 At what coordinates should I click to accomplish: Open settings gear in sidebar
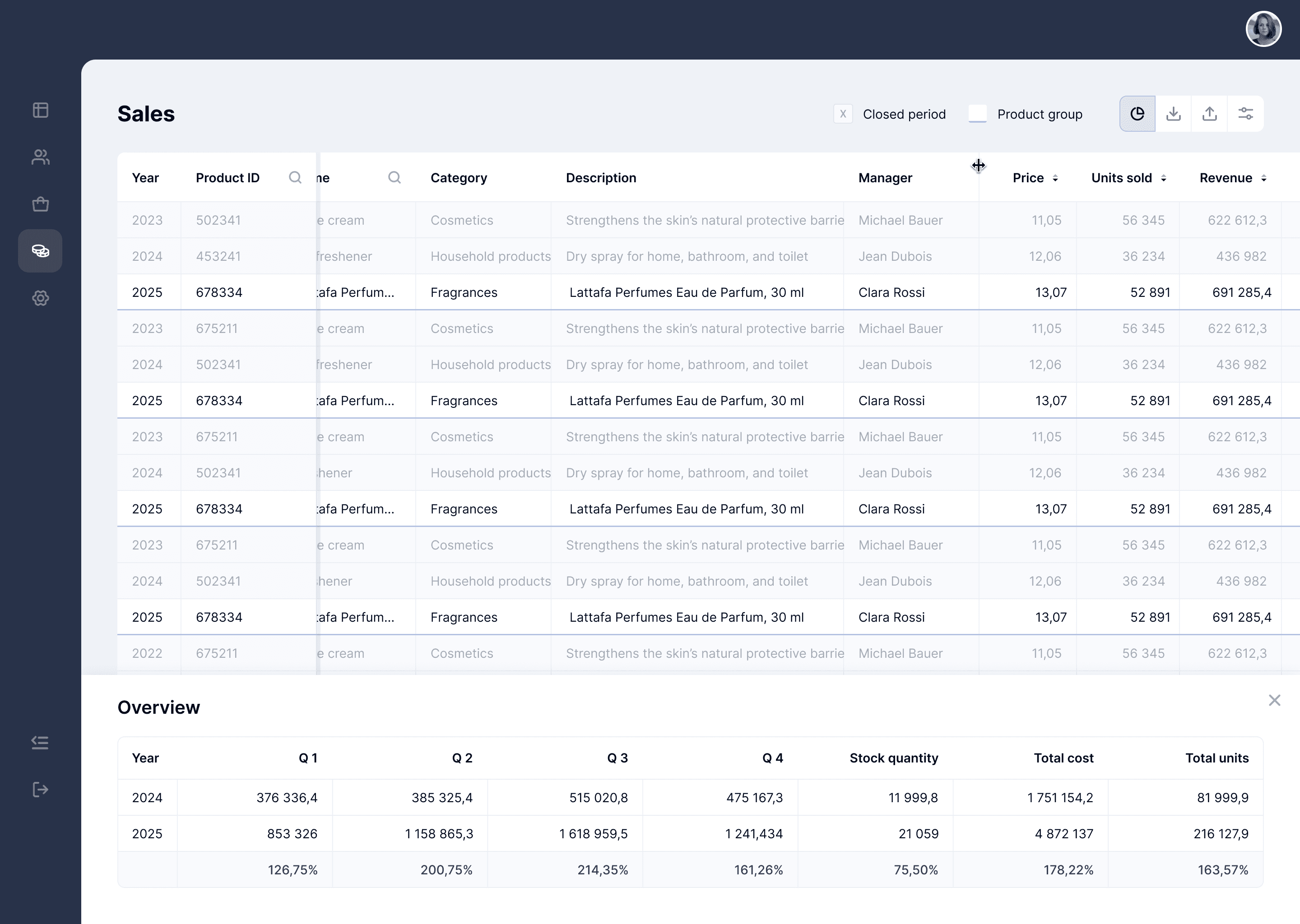pos(41,298)
